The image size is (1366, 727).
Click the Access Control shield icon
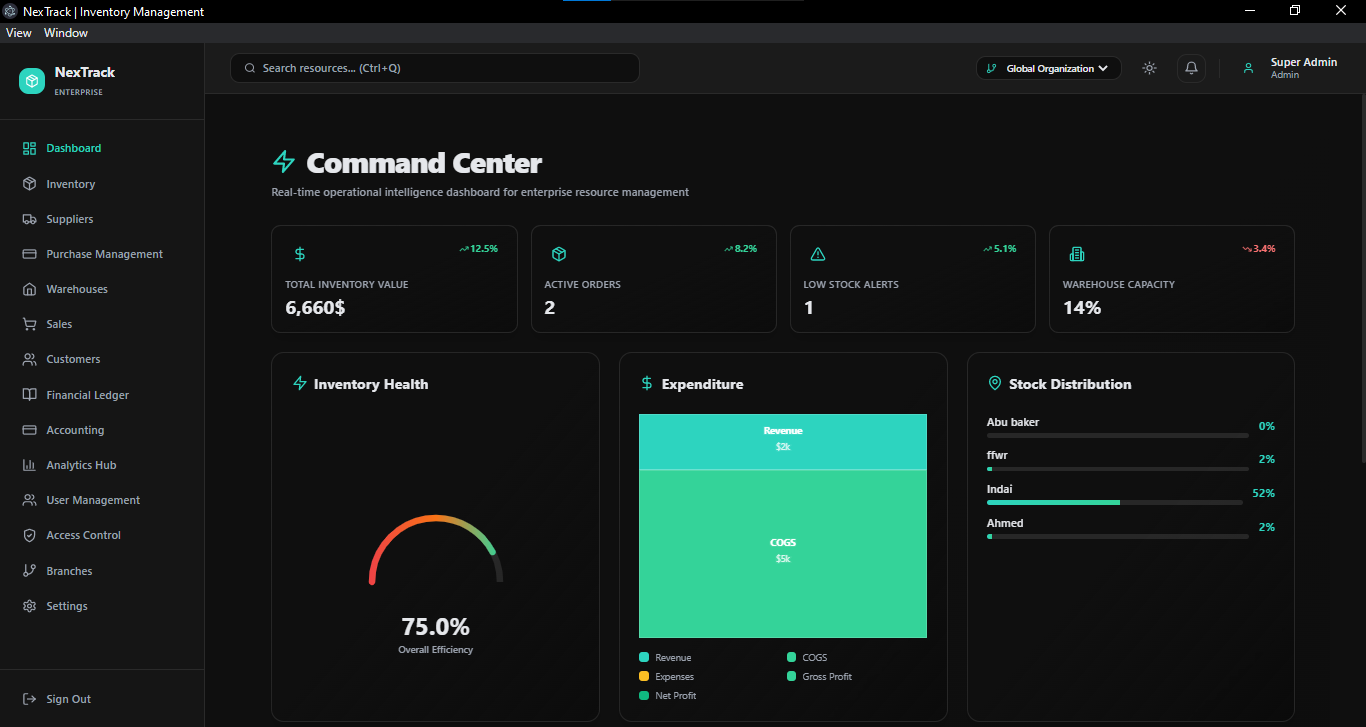29,535
